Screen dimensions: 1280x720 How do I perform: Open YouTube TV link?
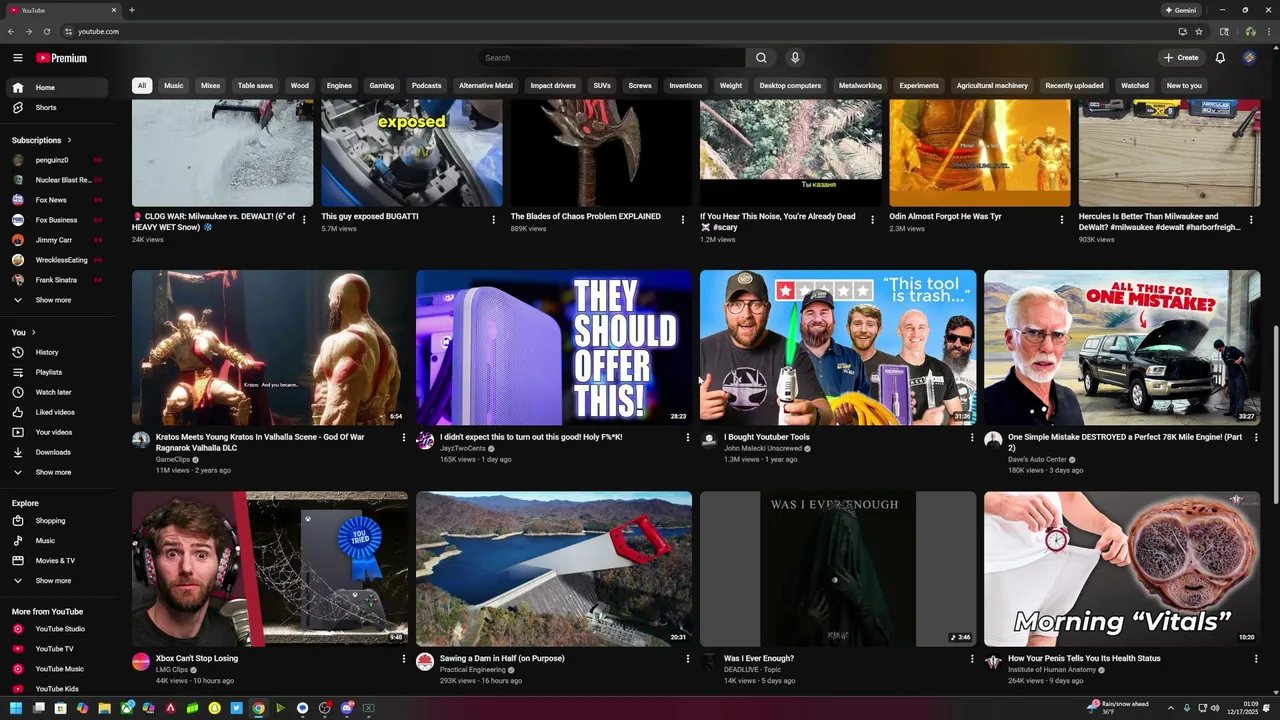59,649
